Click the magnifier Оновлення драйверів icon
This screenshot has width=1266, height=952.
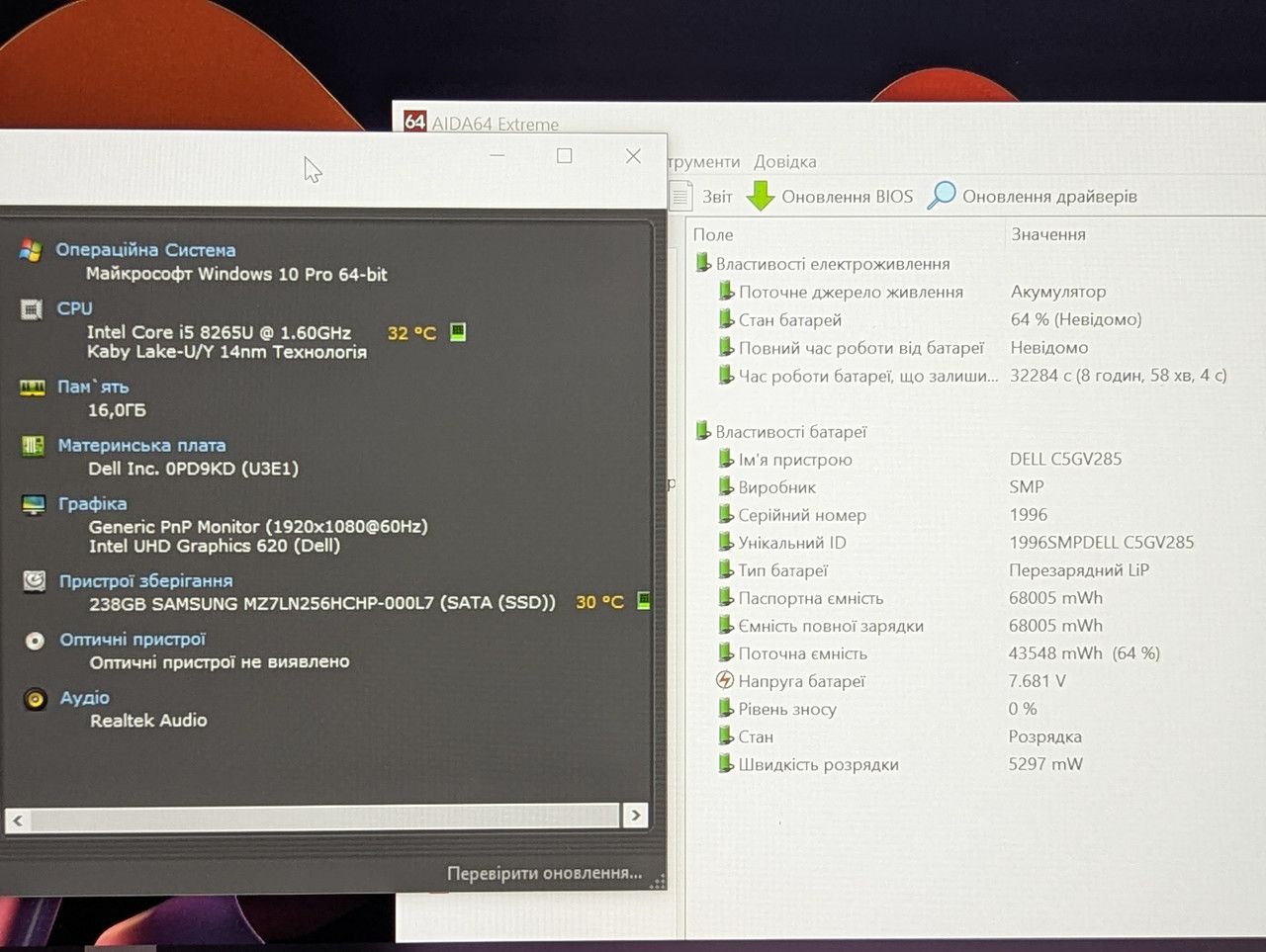pos(941,195)
